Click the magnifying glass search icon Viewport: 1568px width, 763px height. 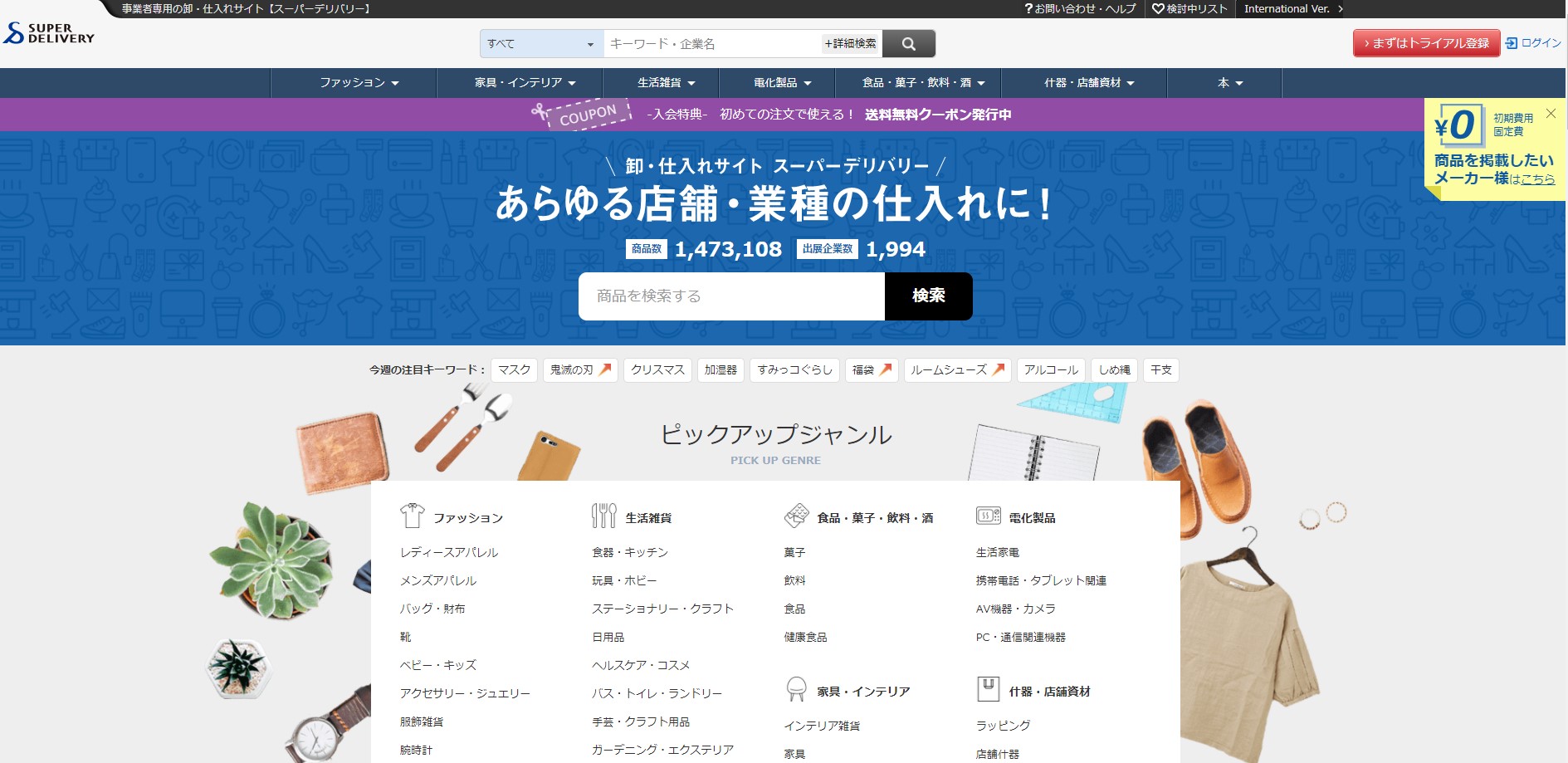[x=908, y=44]
